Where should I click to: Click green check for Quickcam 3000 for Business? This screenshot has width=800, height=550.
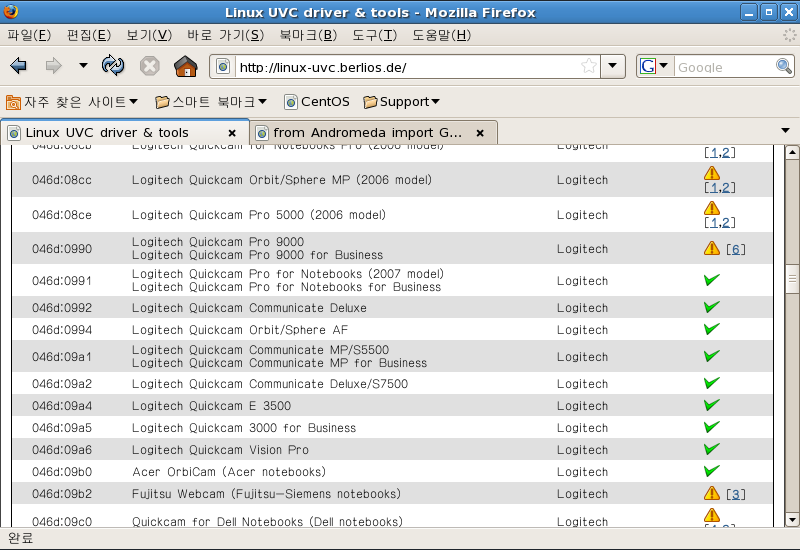[x=712, y=427]
